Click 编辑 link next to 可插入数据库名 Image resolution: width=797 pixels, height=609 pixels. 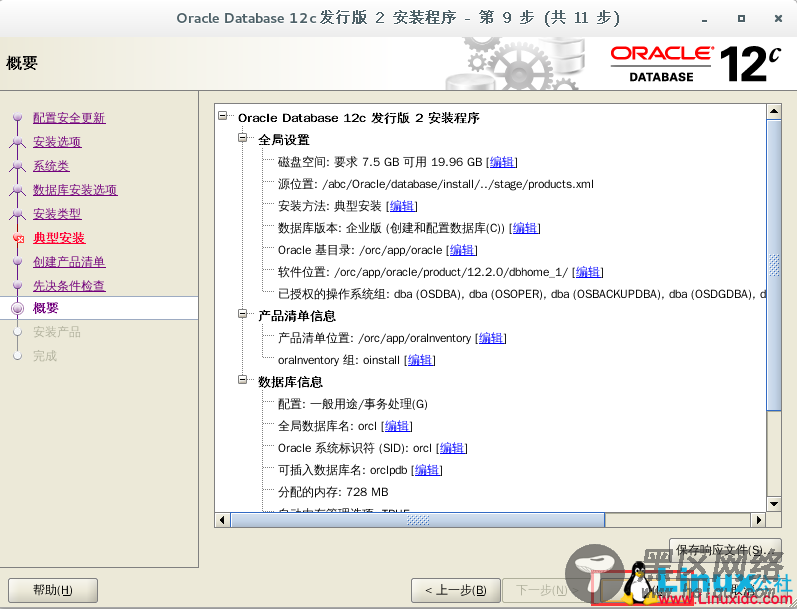coord(426,470)
